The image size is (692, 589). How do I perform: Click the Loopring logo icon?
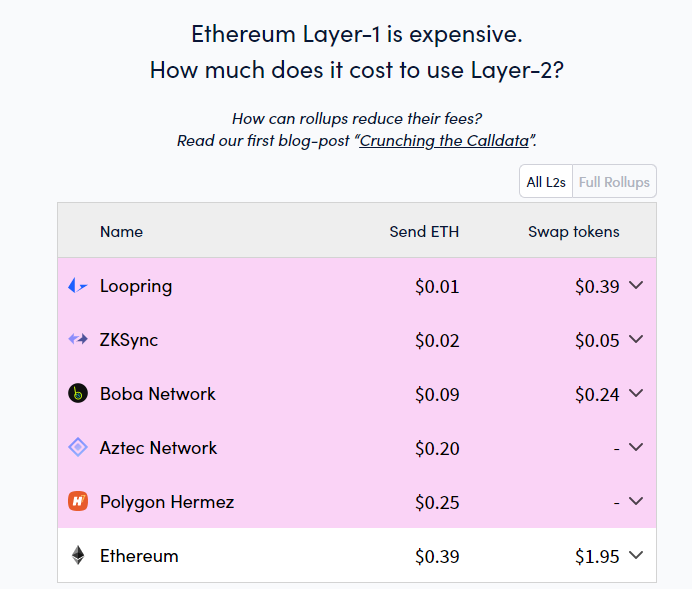(78, 286)
